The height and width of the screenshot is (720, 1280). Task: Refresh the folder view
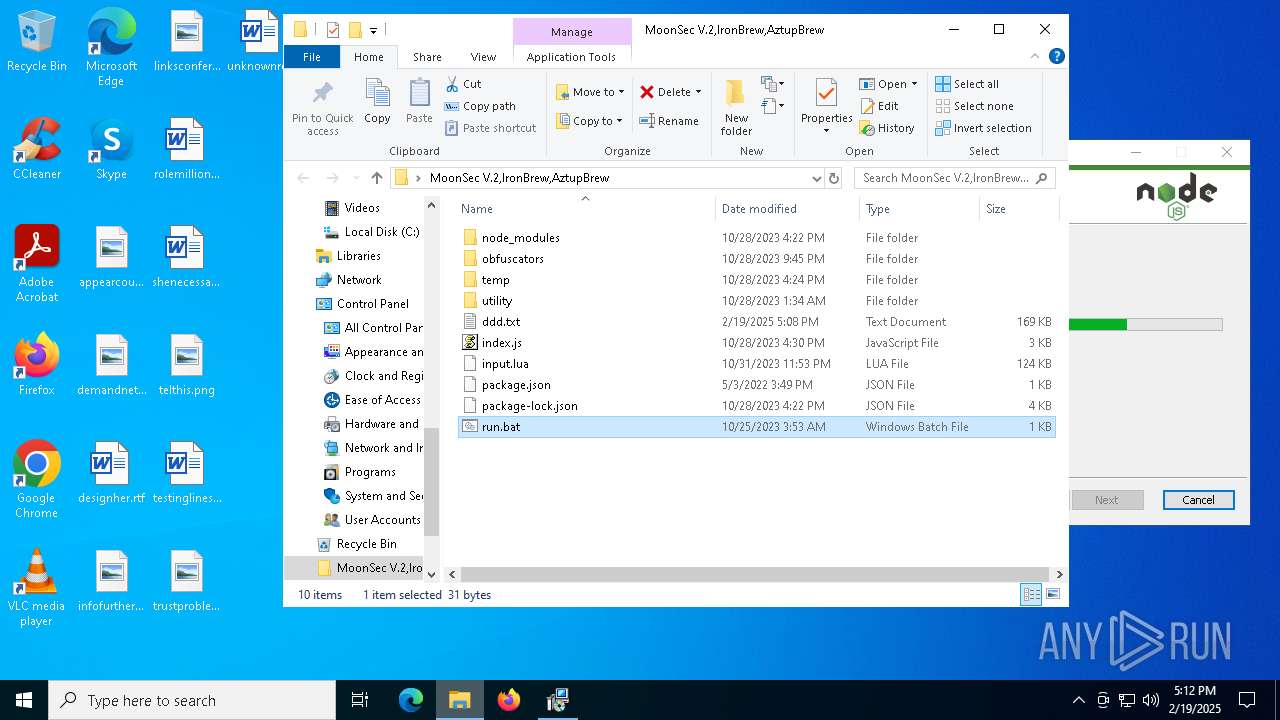coord(834,178)
